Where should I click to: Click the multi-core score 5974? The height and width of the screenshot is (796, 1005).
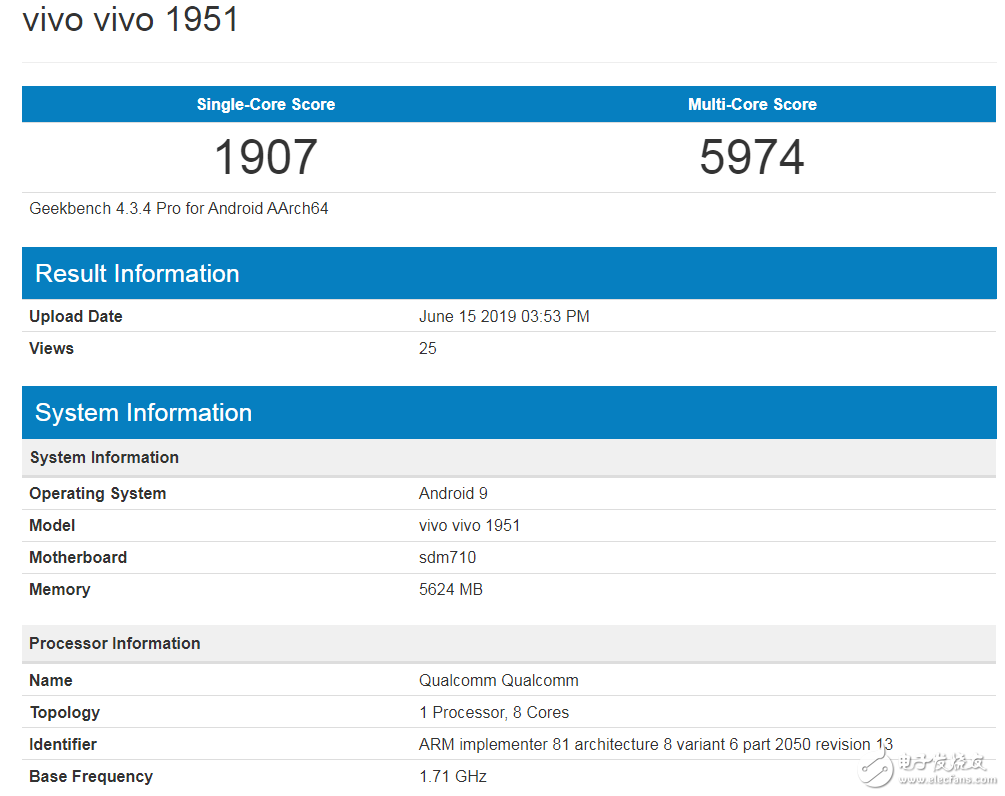click(752, 157)
